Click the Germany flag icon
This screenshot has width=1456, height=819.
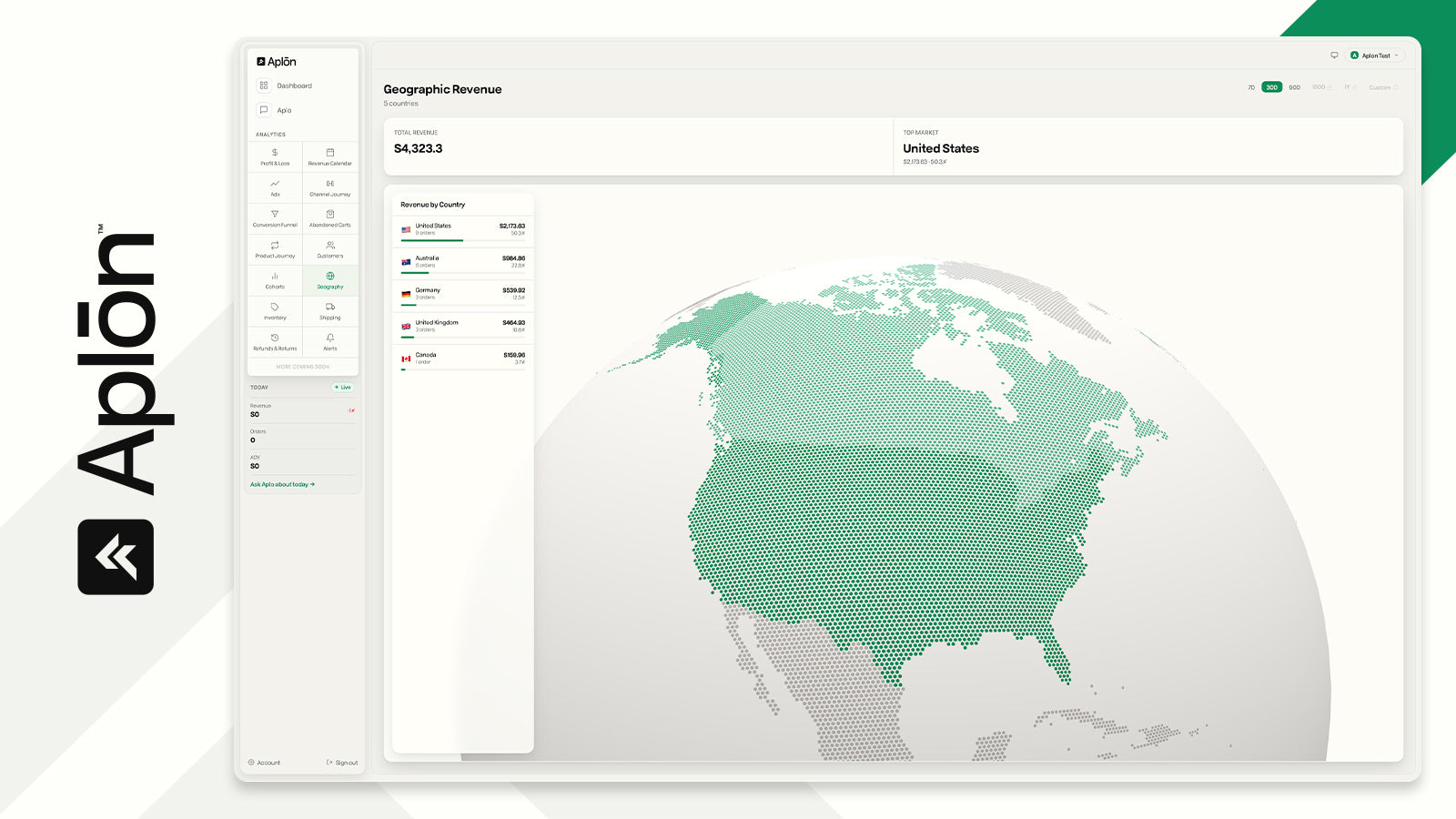pyautogui.click(x=406, y=294)
